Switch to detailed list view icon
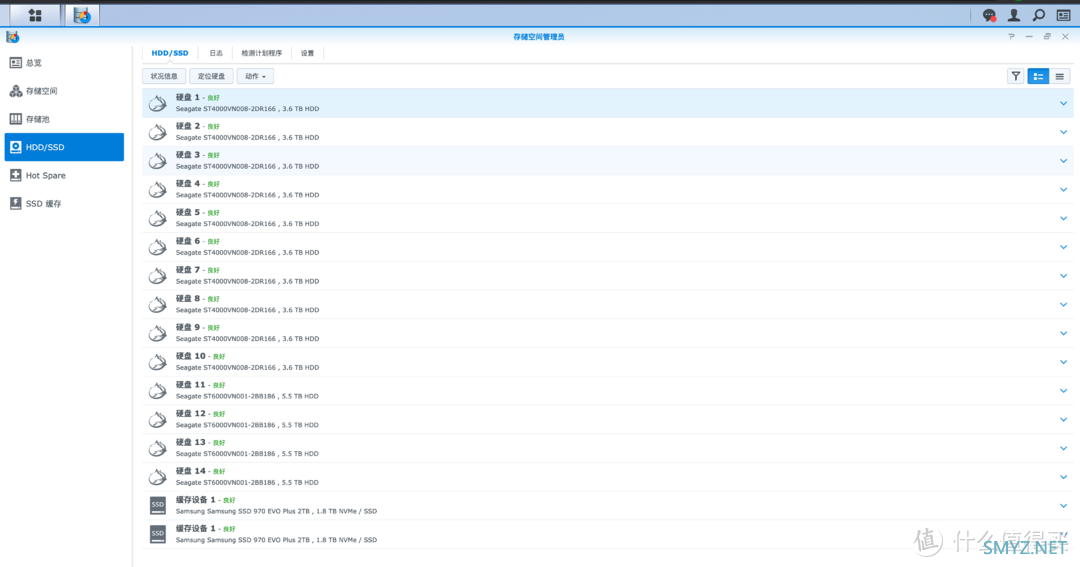The width and height of the screenshot is (1080, 567). [1038, 76]
